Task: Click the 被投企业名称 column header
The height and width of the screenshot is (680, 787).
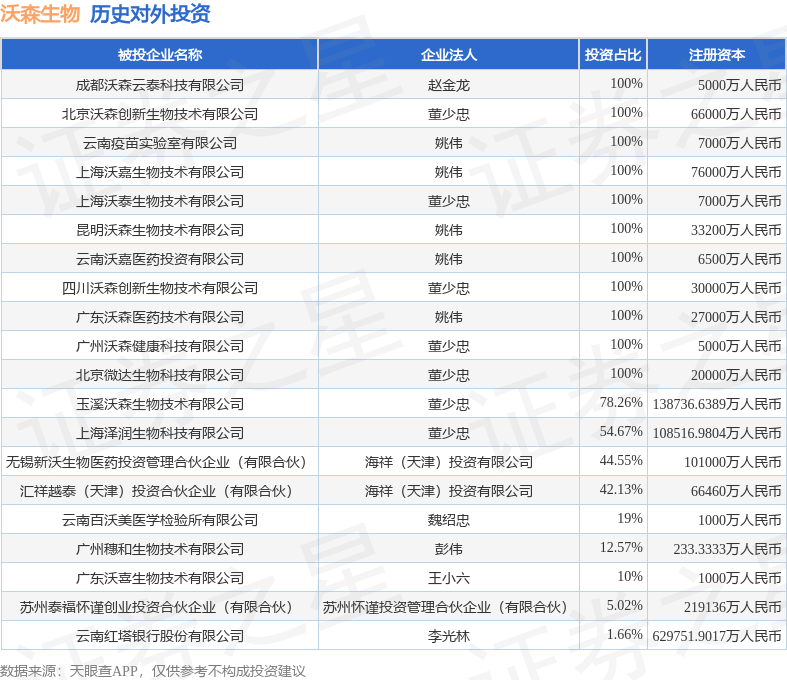Action: pos(160,54)
